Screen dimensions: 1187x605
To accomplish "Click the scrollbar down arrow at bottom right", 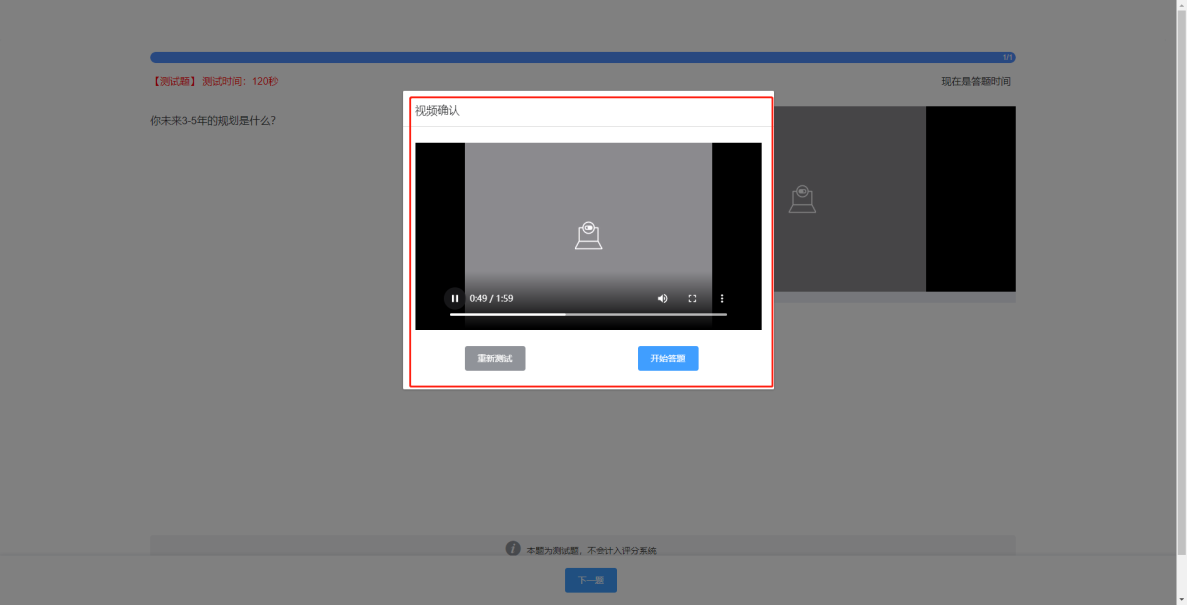I will (1181, 599).
